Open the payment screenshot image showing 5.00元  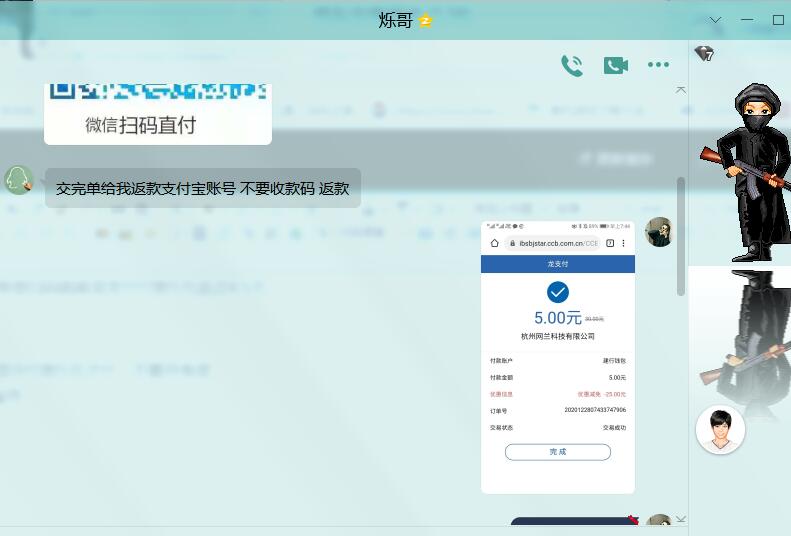click(558, 357)
